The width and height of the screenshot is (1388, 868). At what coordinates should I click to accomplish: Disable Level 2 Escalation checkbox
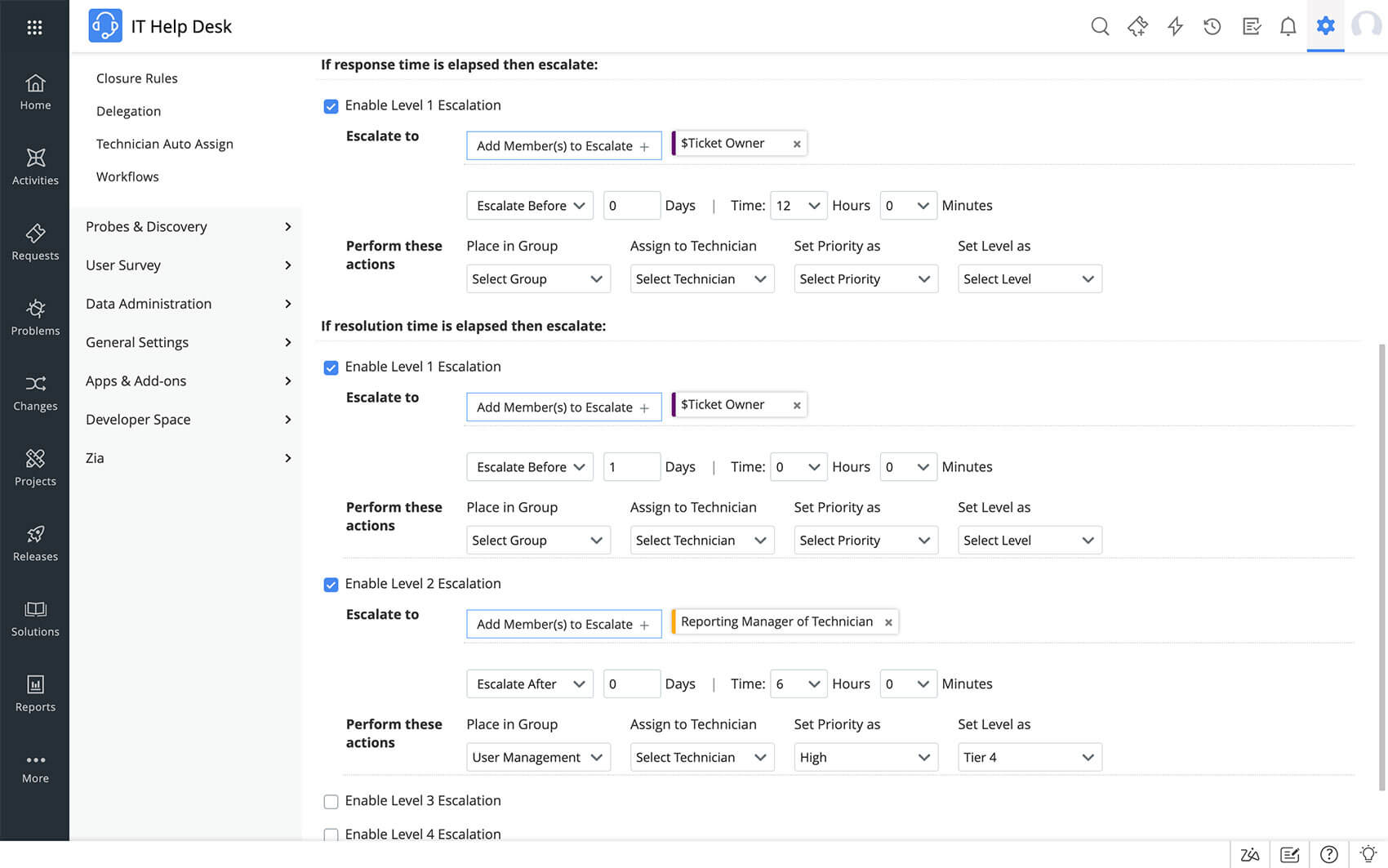coord(331,585)
